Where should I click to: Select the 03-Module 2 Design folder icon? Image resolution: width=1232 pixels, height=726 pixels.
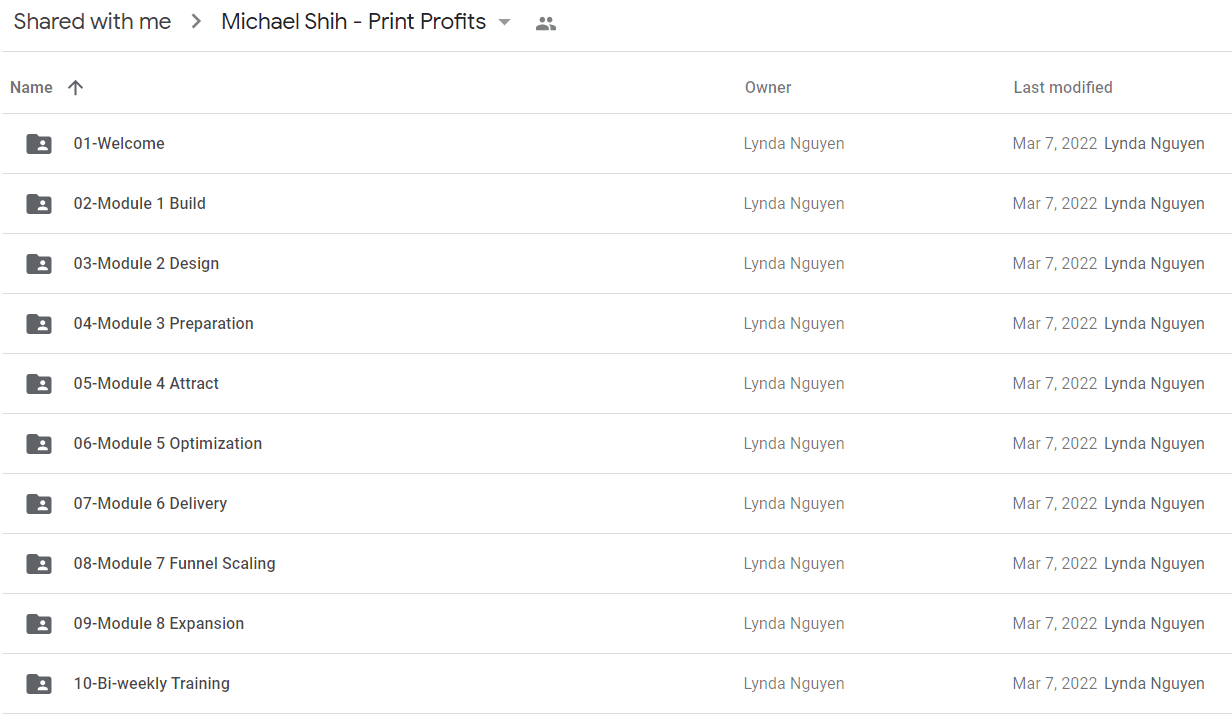tap(39, 264)
